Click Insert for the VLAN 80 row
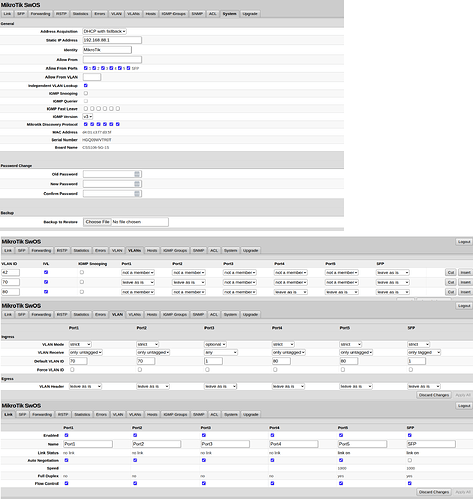The image size is (473, 499). (465, 292)
